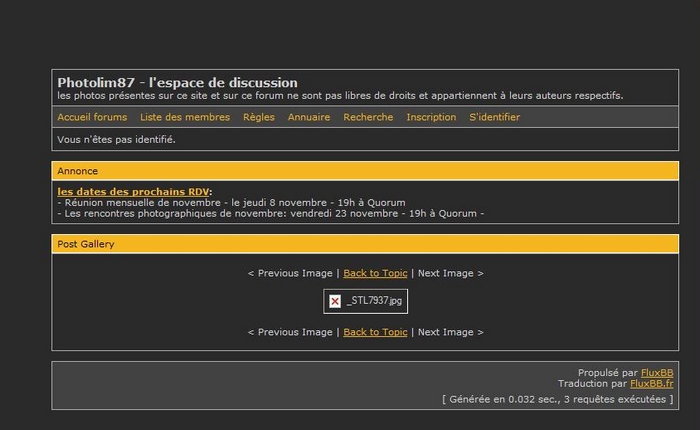This screenshot has width=700, height=430.
Task: Select Annuaire in the navigation bar
Action: [x=309, y=117]
